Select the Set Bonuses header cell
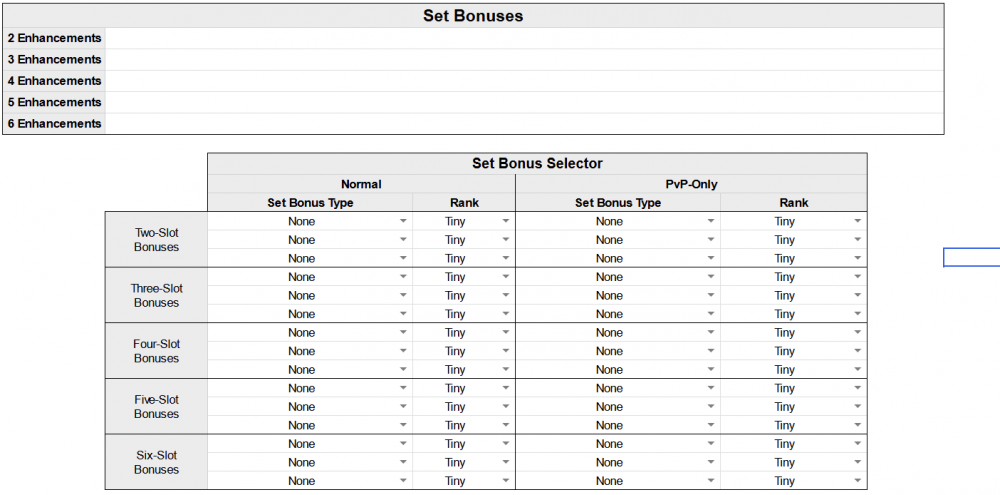 [x=473, y=15]
